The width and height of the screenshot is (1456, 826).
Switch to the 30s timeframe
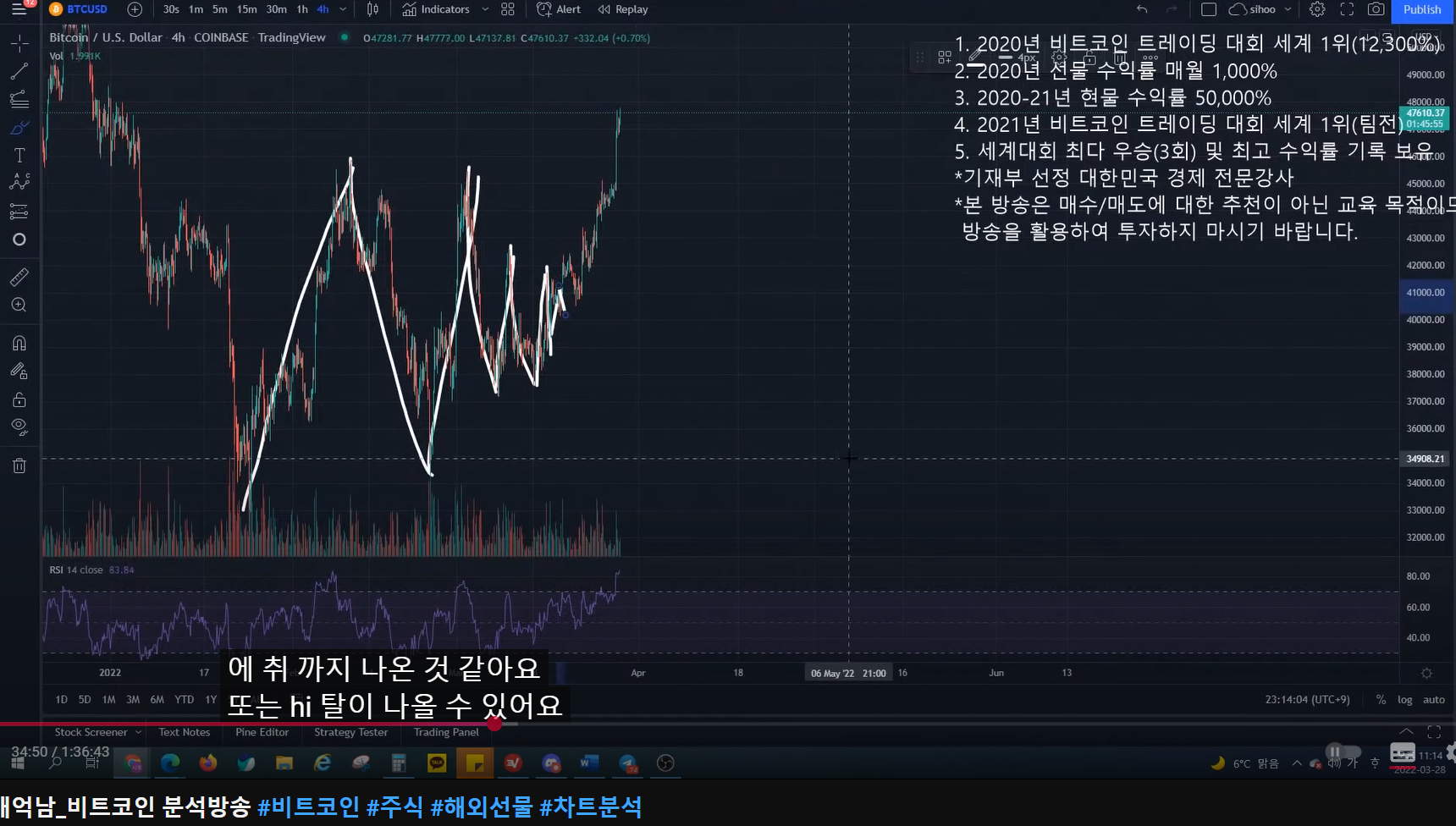[171, 9]
